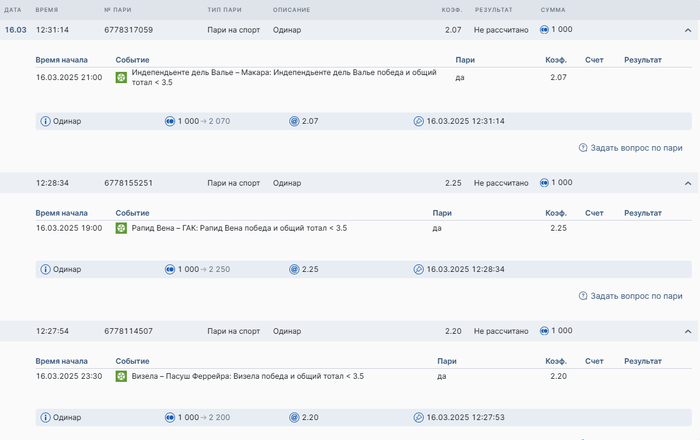
Task: Click the Визела победа и общий тотал event text
Action: 247,376
